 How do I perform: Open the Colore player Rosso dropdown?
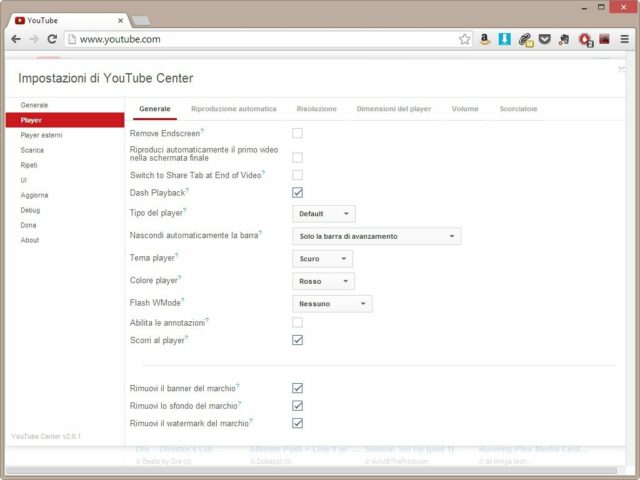pyautogui.click(x=323, y=281)
